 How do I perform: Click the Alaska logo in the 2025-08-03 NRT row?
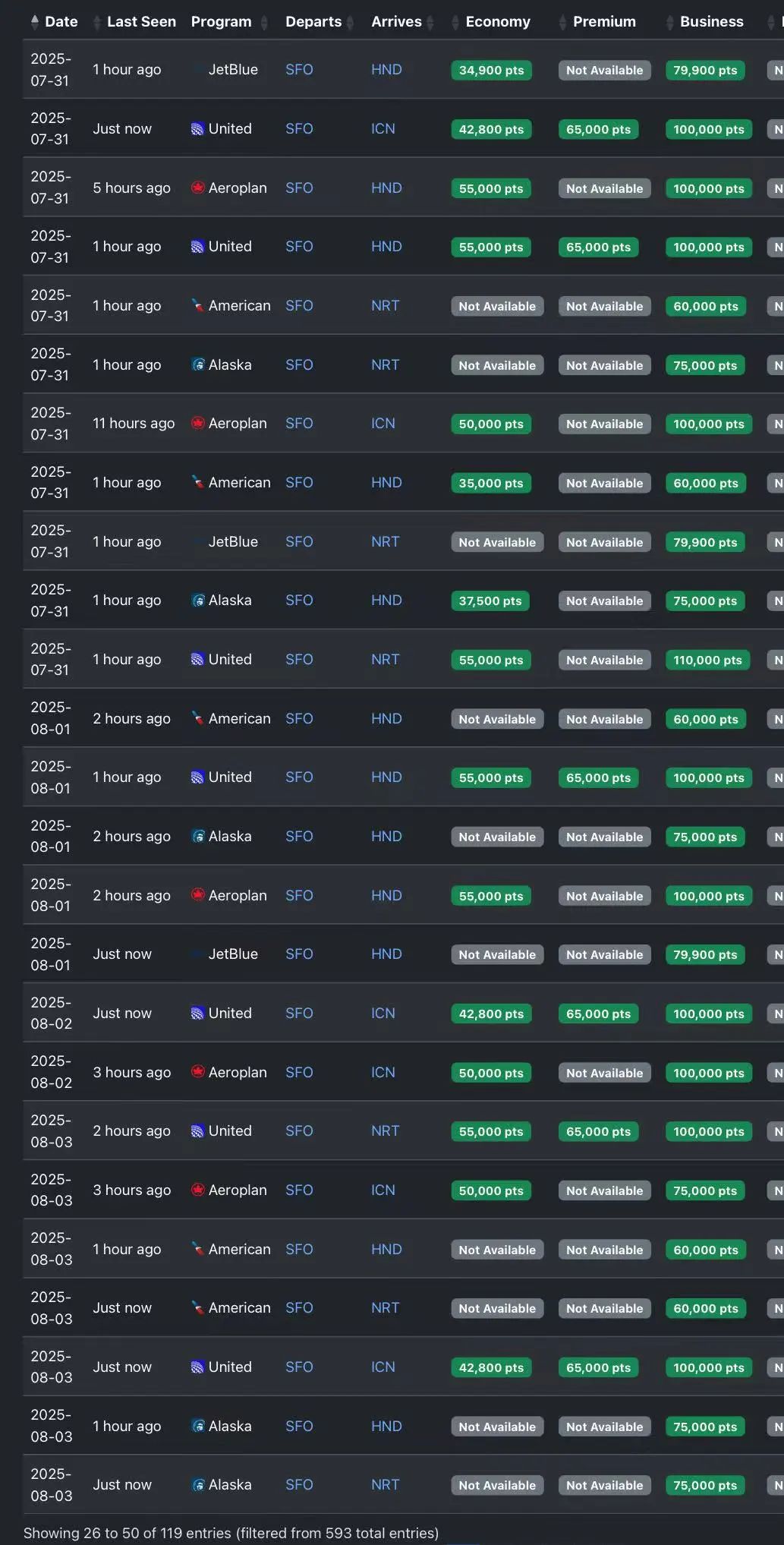pyautogui.click(x=197, y=1485)
